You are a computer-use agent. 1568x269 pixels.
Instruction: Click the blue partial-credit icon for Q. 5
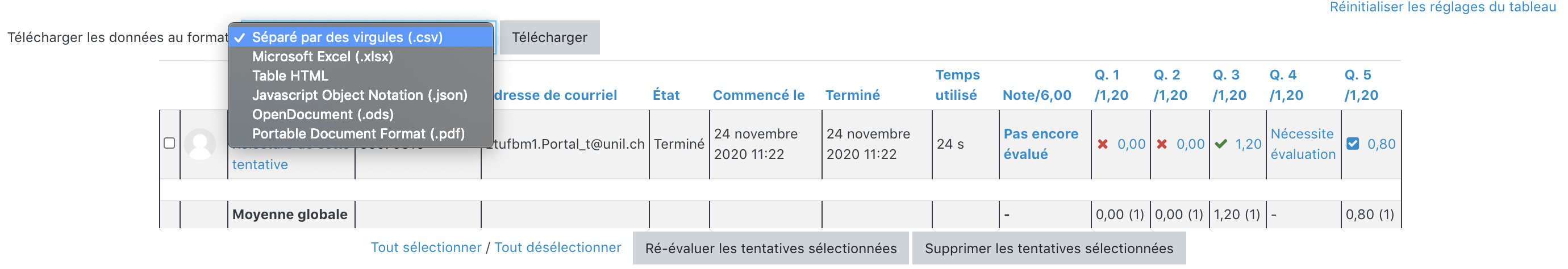pyautogui.click(x=1353, y=144)
